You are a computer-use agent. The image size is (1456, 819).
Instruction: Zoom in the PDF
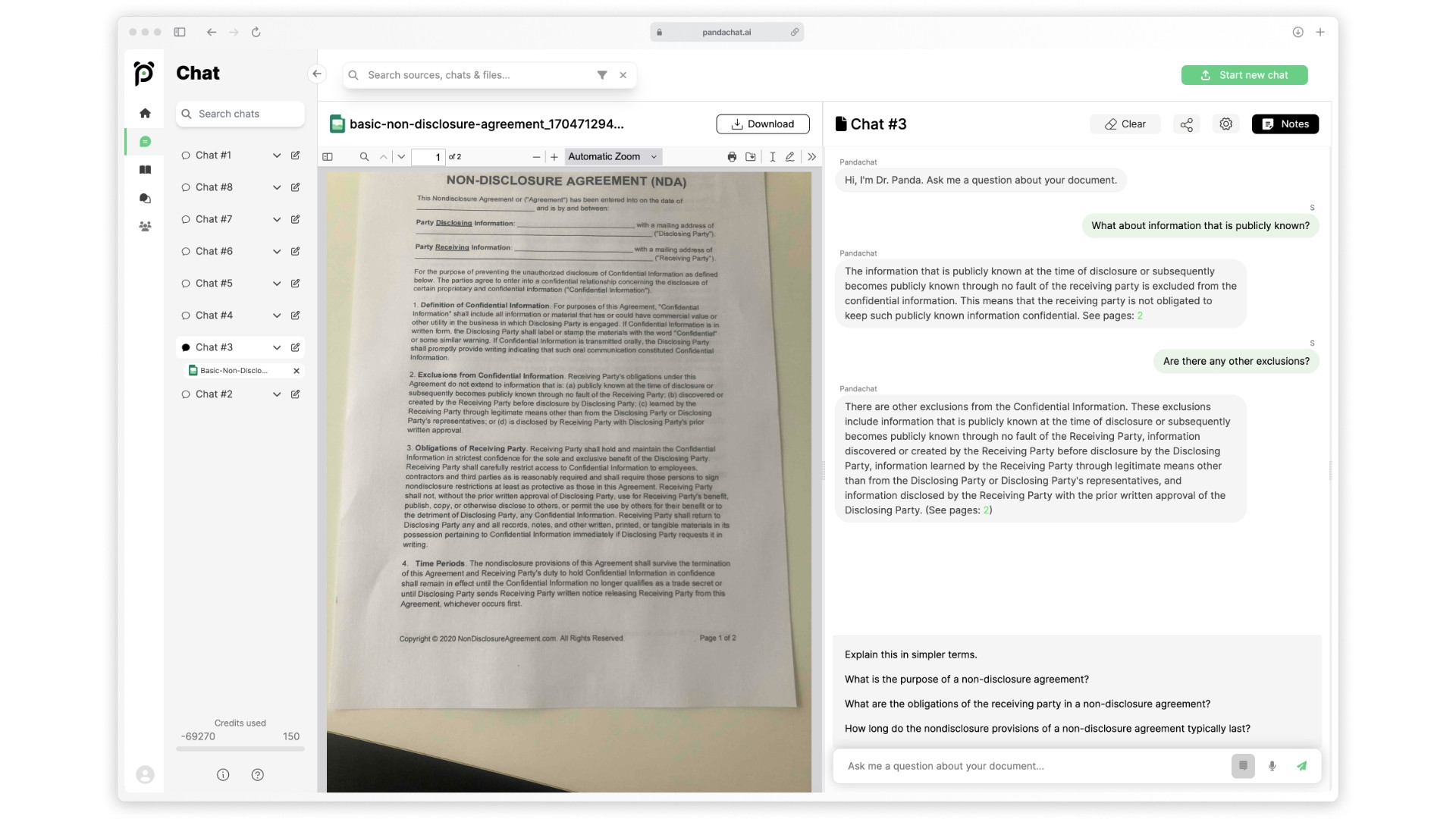pos(554,157)
